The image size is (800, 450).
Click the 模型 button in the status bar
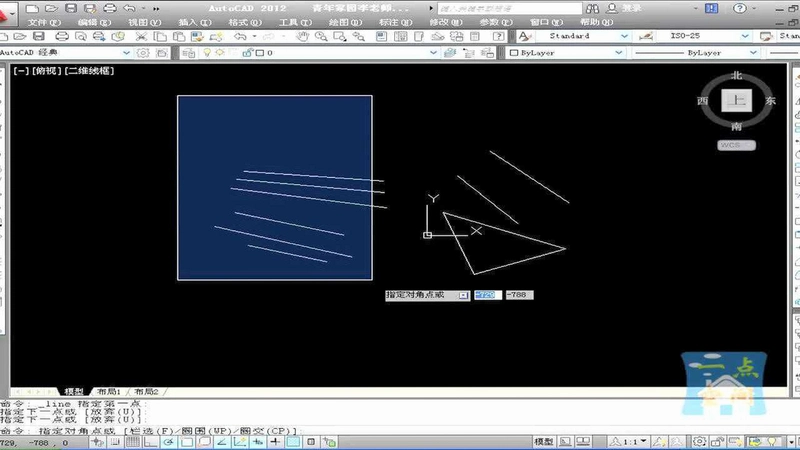[543, 442]
